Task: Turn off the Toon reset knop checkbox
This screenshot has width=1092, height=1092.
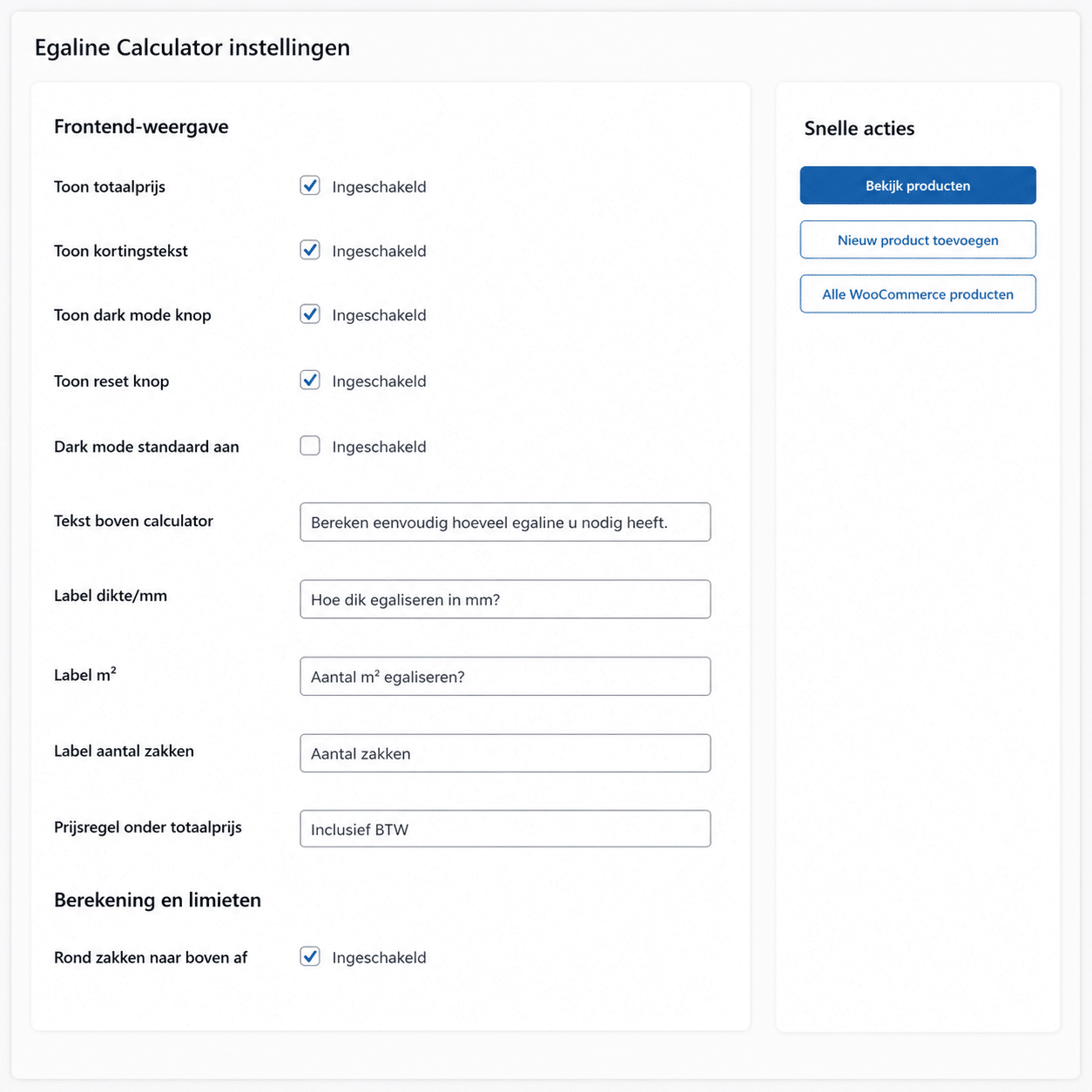Action: tap(310, 381)
